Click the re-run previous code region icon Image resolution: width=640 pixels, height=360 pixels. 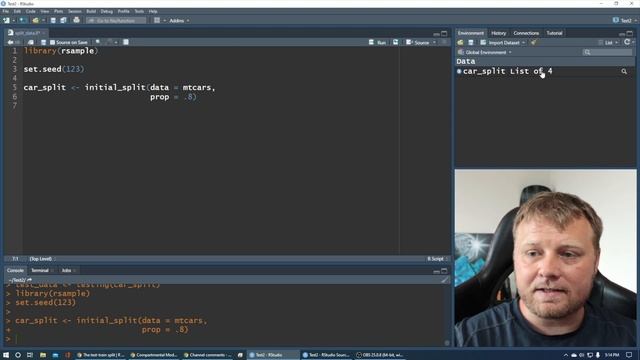click(x=395, y=42)
